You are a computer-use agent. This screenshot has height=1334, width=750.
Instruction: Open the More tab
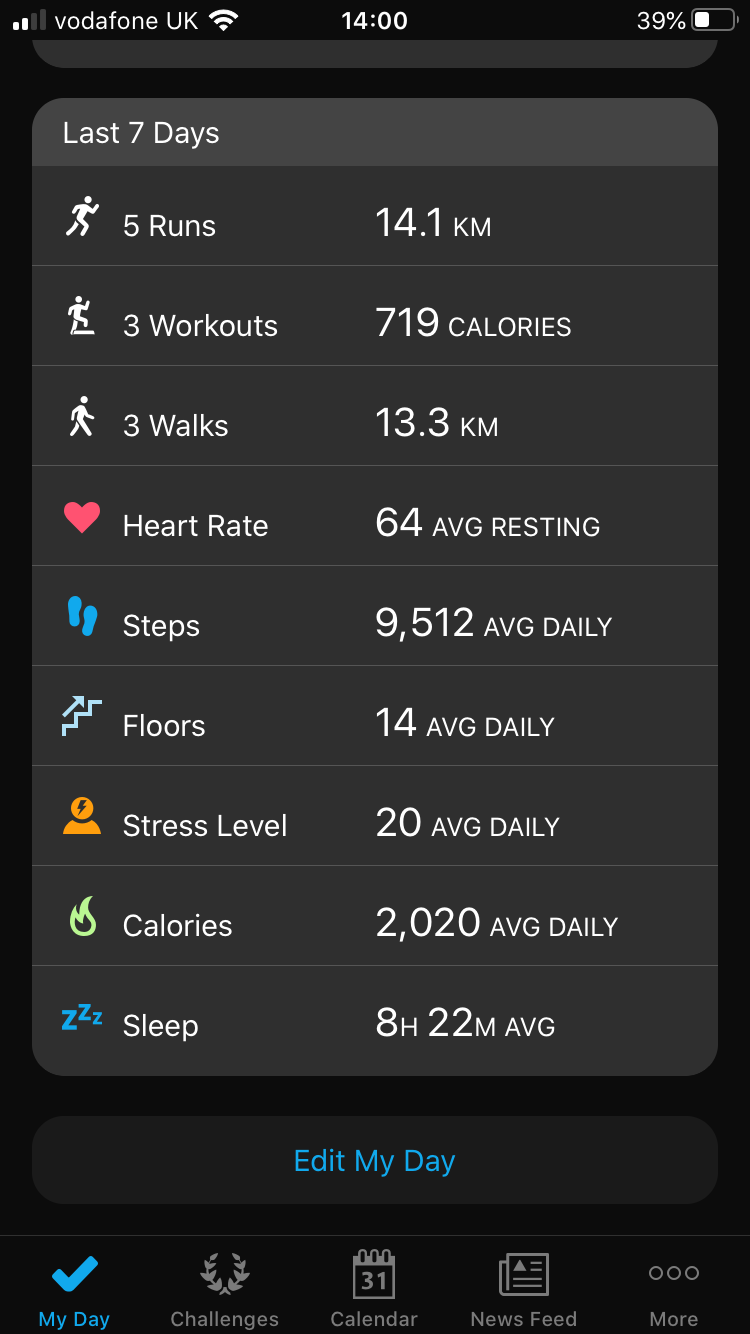click(x=674, y=1288)
